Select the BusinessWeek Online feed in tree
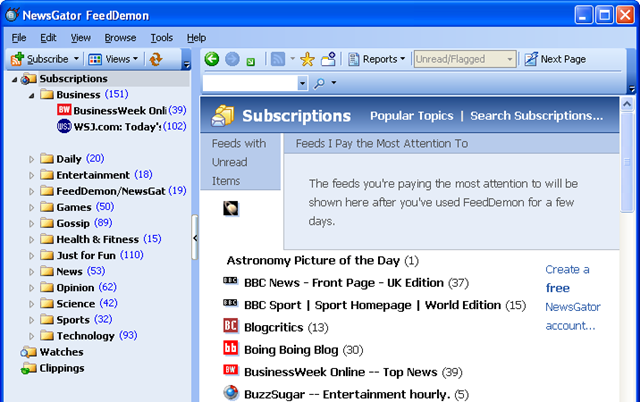The image size is (640, 402). click(x=121, y=111)
